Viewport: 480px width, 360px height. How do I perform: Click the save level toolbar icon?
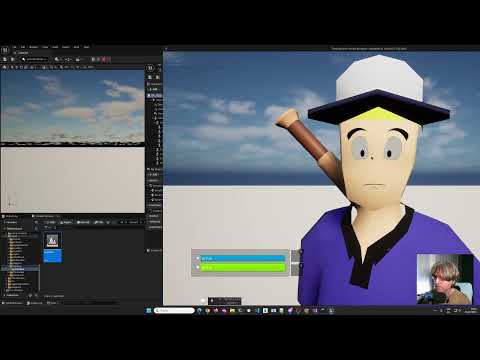[5, 59]
